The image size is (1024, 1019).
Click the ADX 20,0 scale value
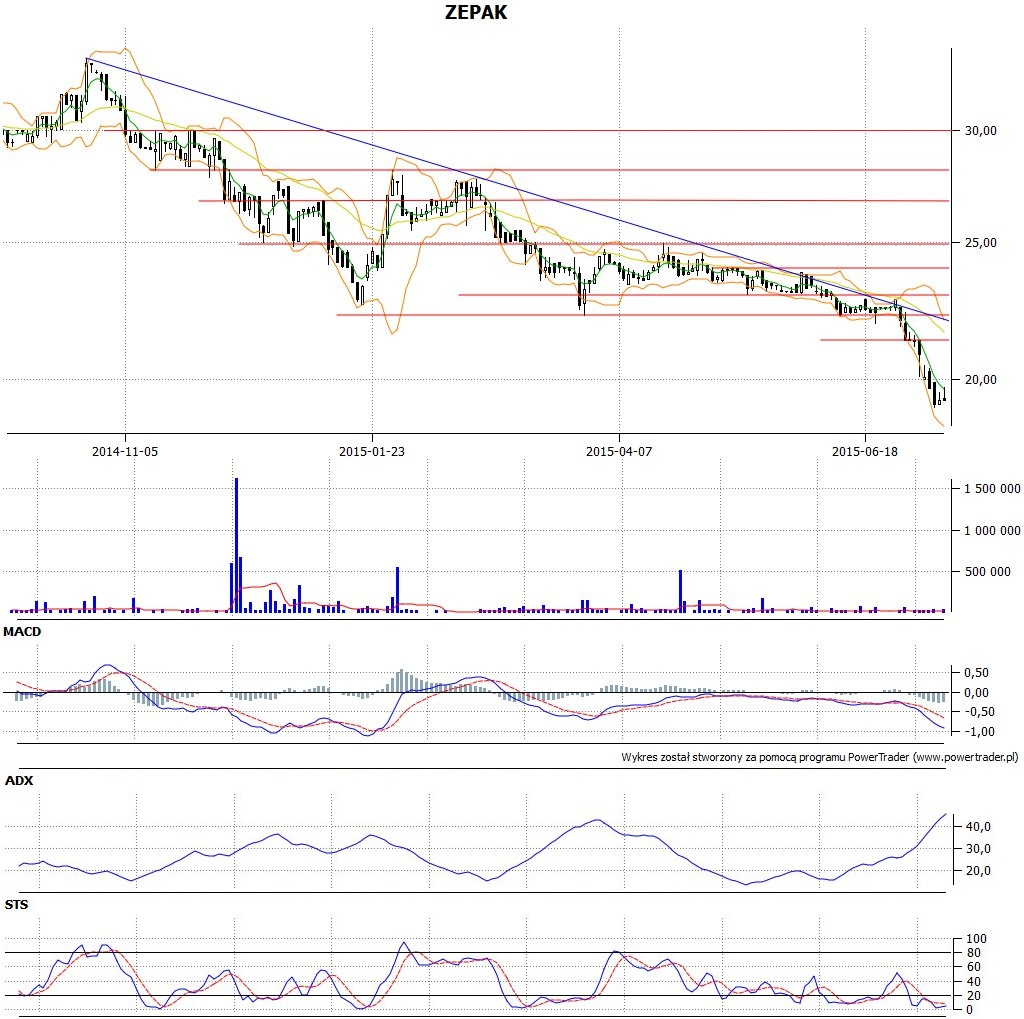point(978,871)
